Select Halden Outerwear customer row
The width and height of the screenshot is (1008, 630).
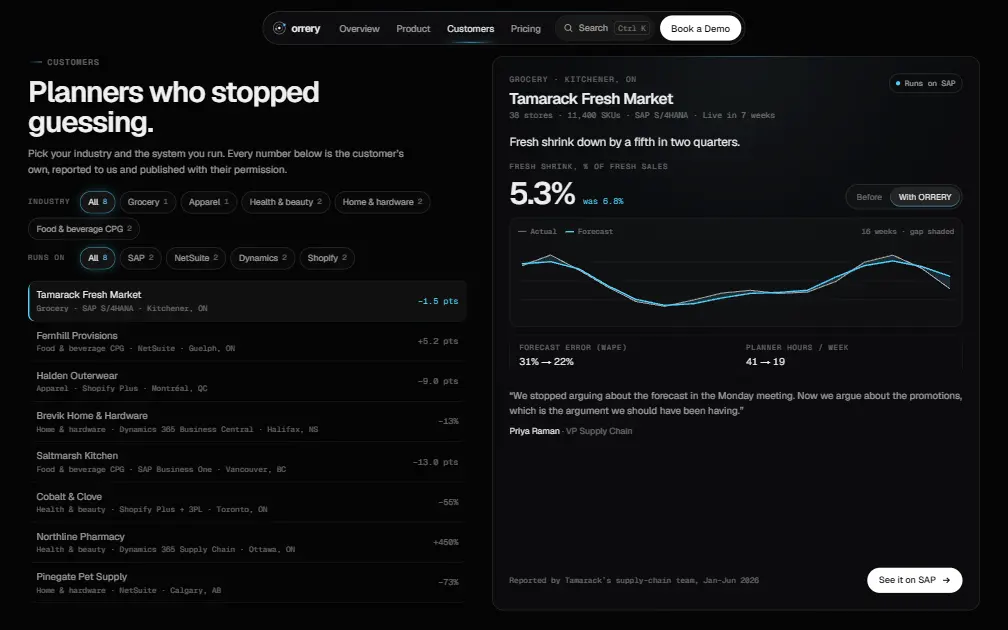point(248,381)
